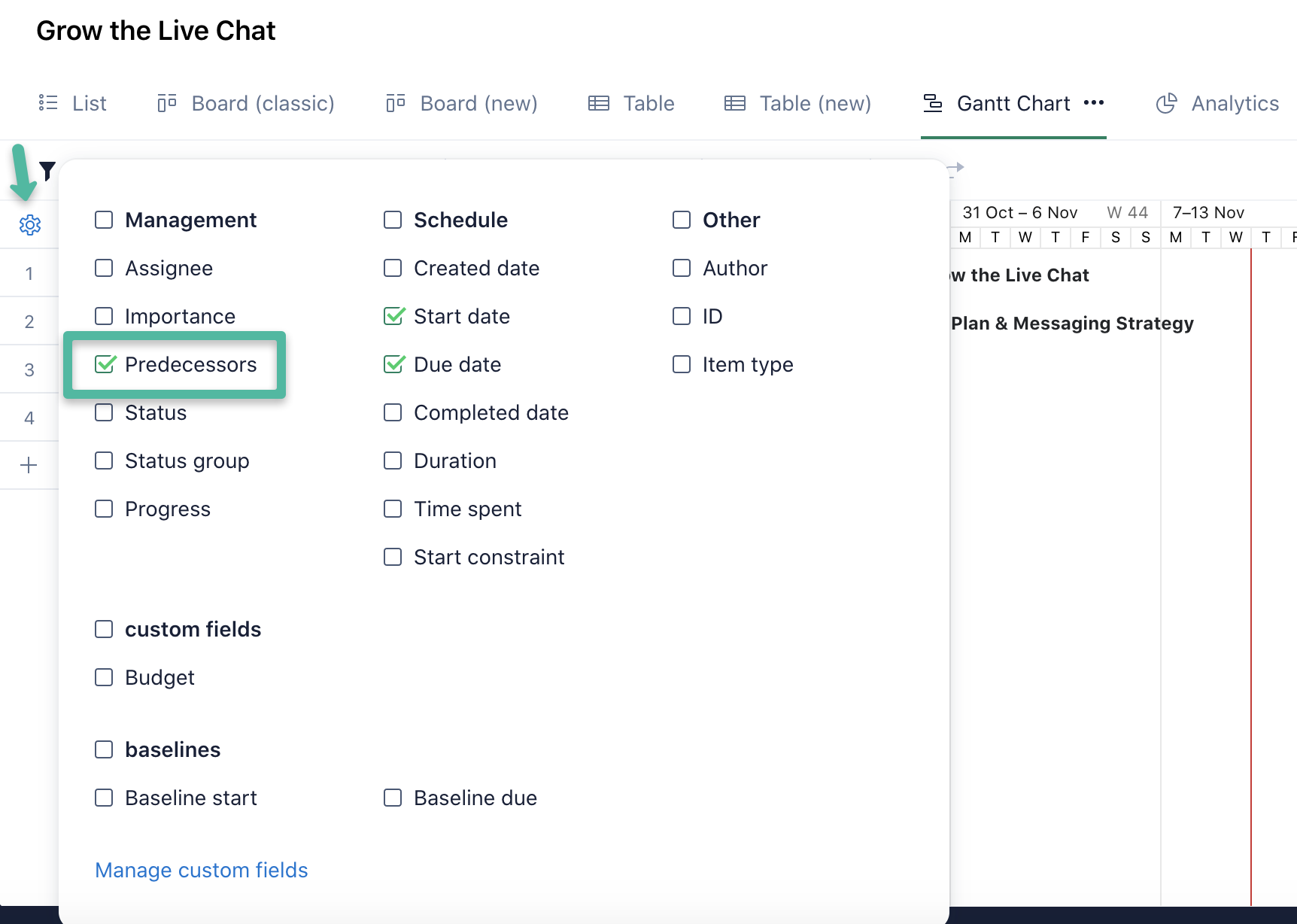Open Gantt Chart three-dots options menu
The height and width of the screenshot is (924, 1297).
click(1094, 103)
